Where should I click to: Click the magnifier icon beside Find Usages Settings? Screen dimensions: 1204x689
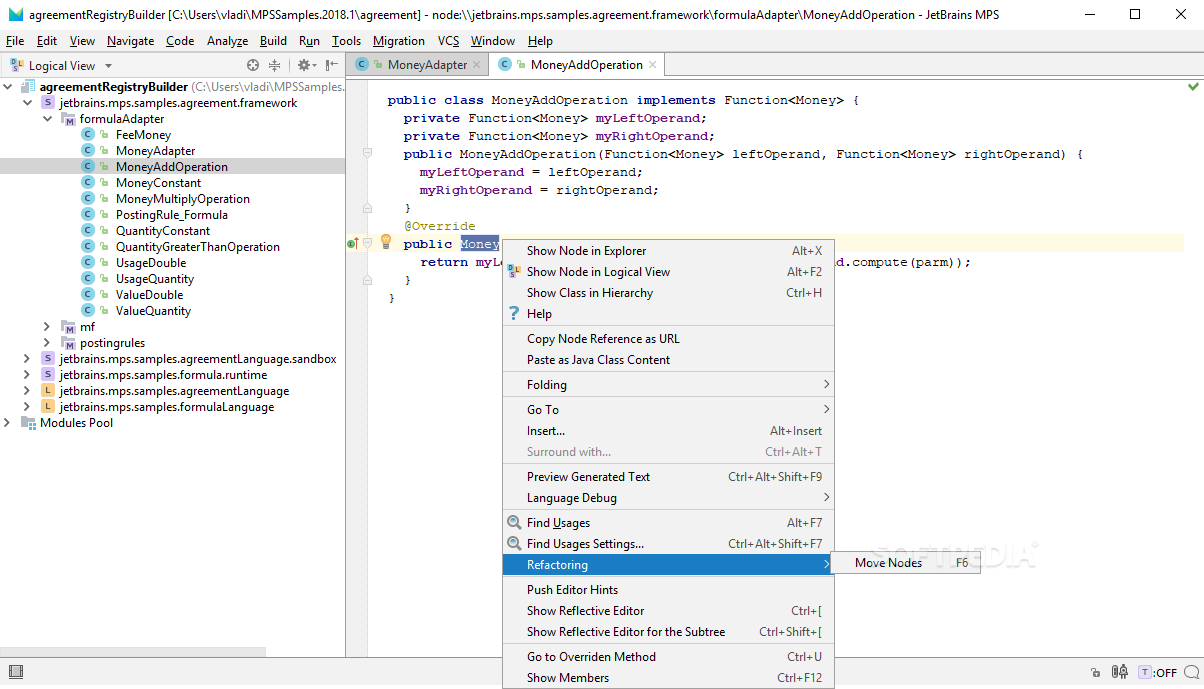[x=514, y=544]
